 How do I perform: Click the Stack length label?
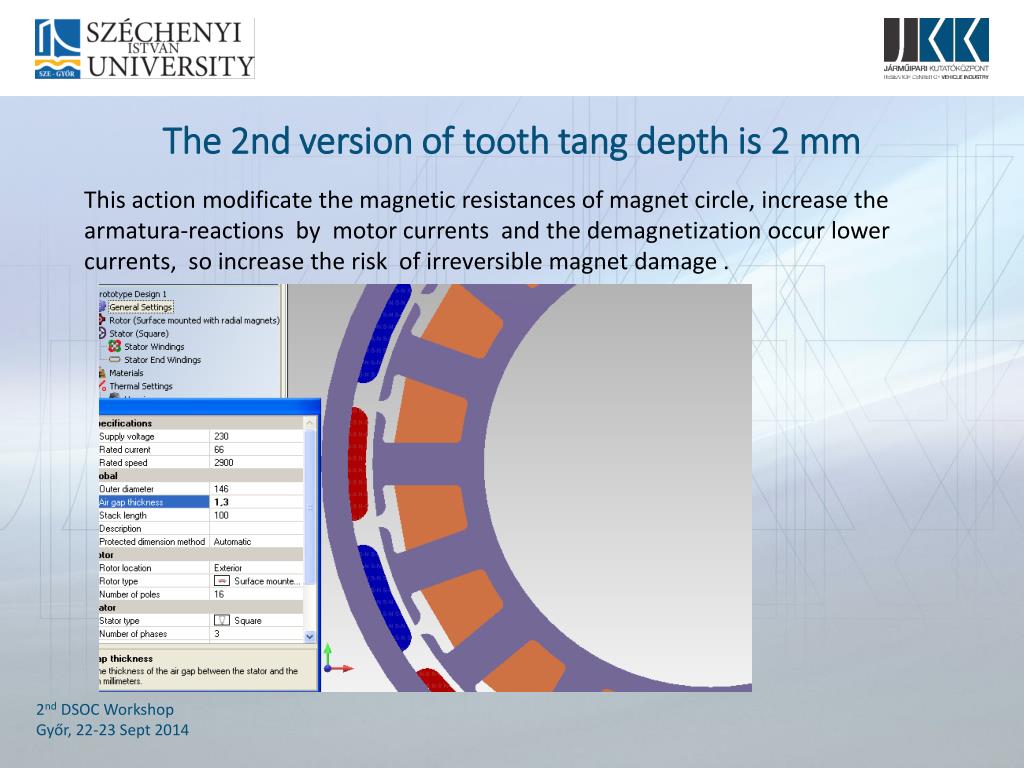[123, 515]
